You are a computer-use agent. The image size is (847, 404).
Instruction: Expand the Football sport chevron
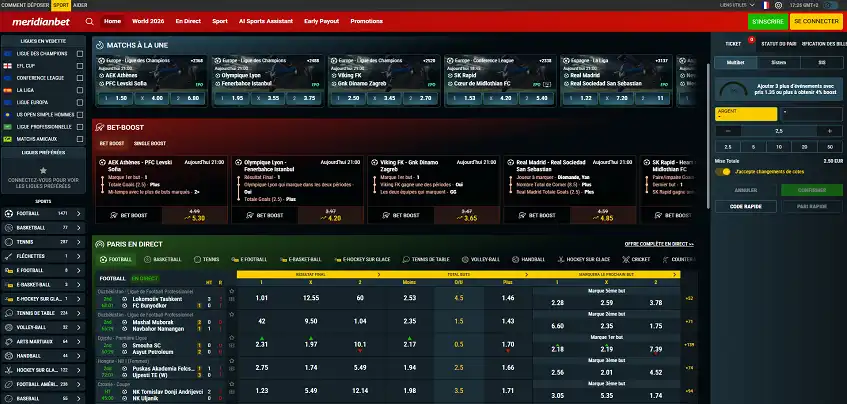(x=78, y=213)
